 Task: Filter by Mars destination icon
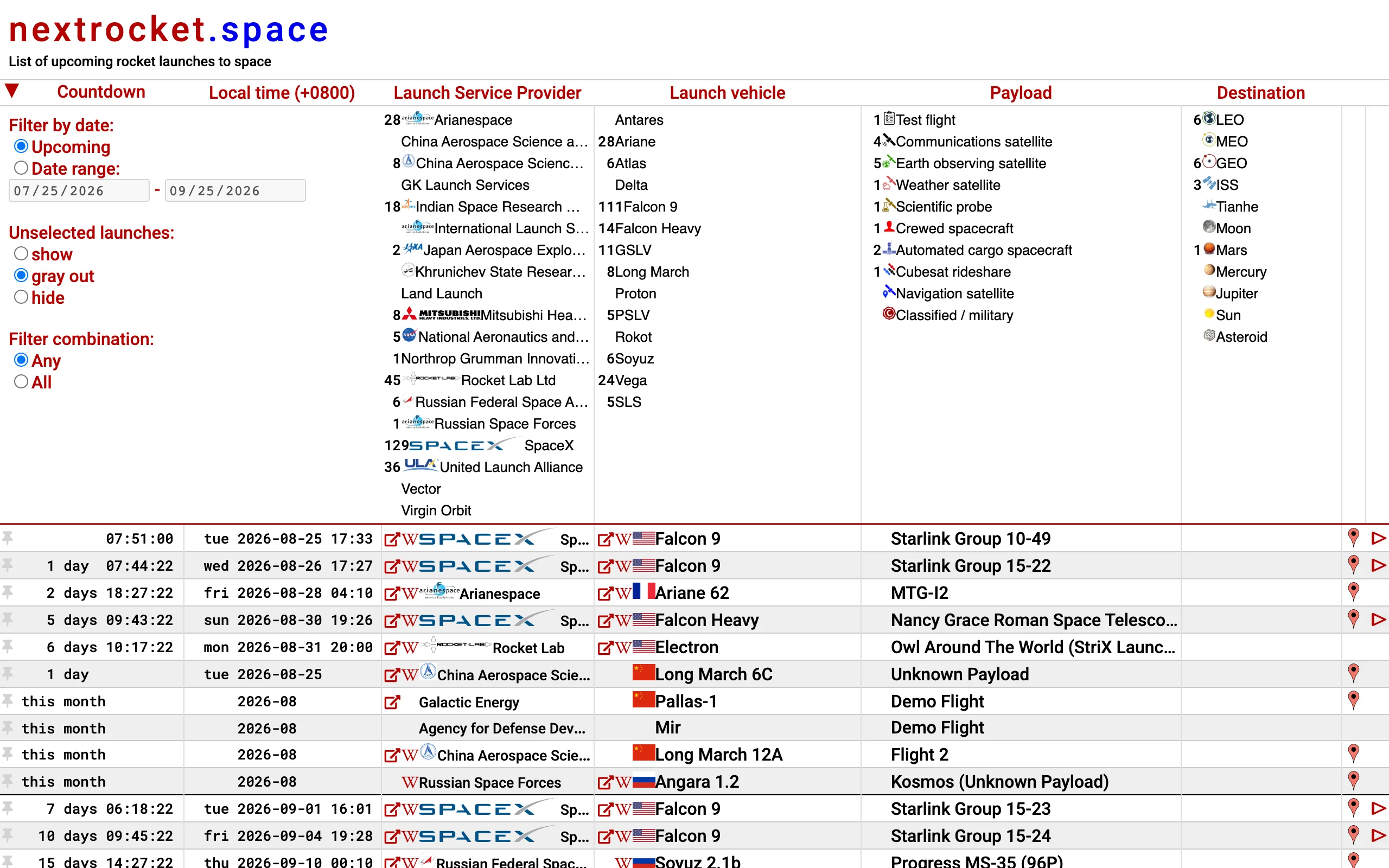click(x=1209, y=248)
